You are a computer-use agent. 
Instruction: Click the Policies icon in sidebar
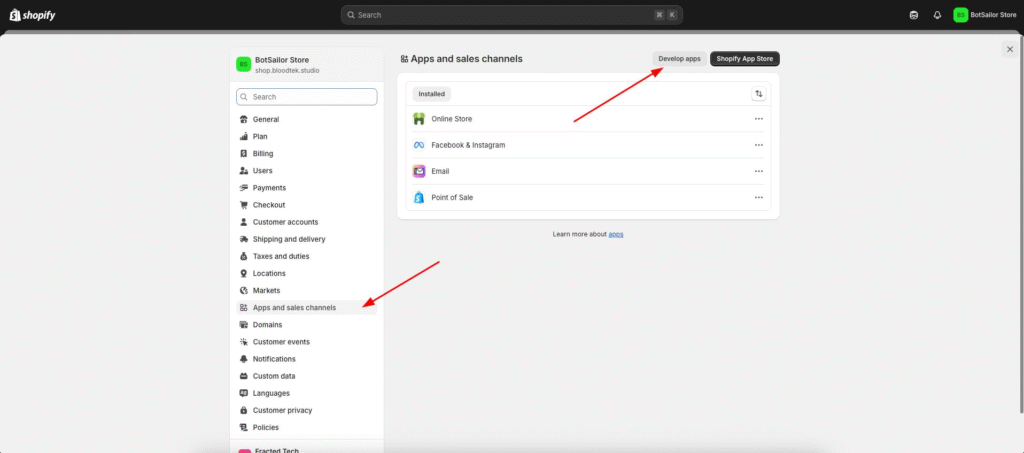(244, 428)
